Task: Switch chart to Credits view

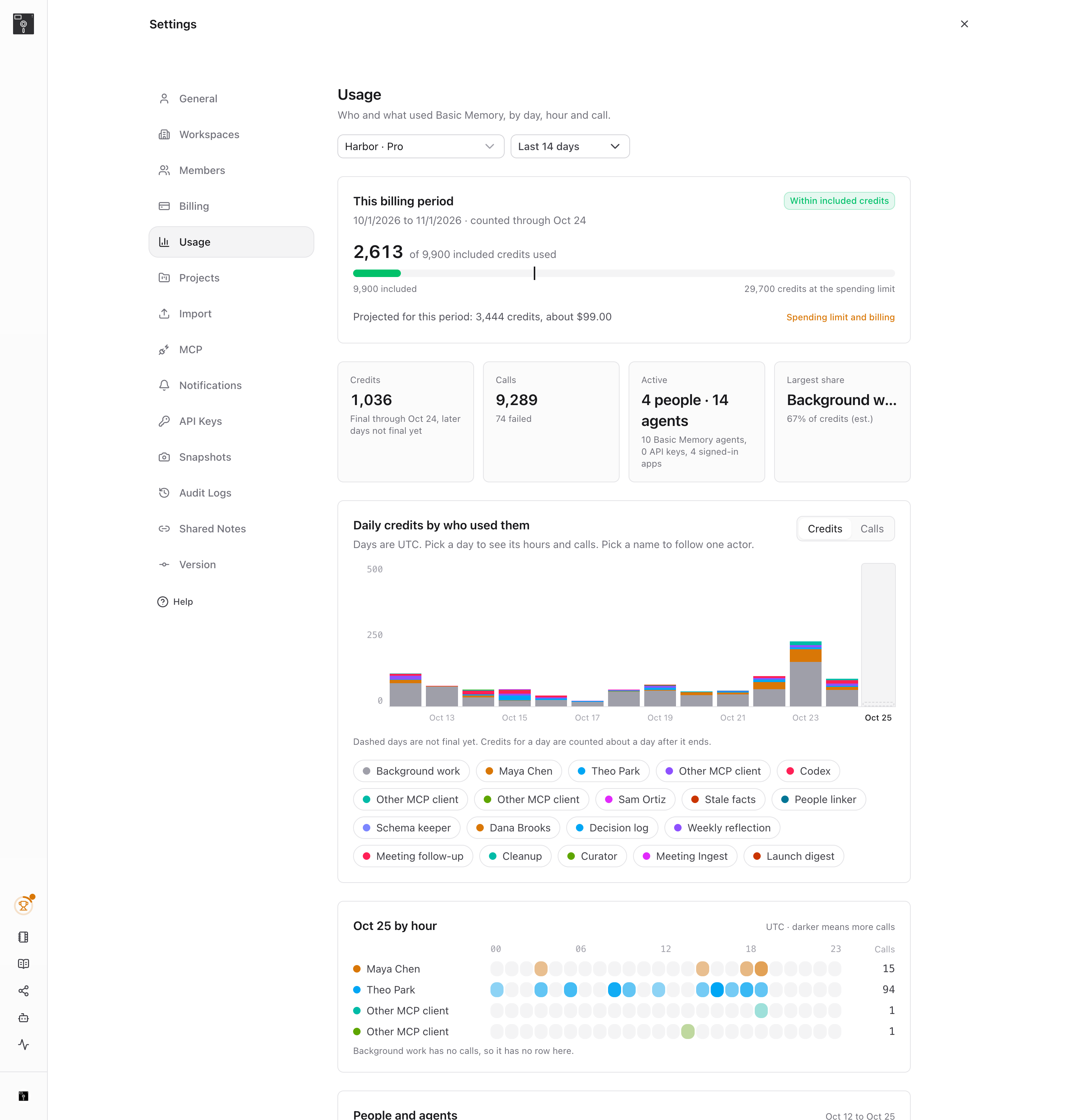Action: pyautogui.click(x=824, y=529)
